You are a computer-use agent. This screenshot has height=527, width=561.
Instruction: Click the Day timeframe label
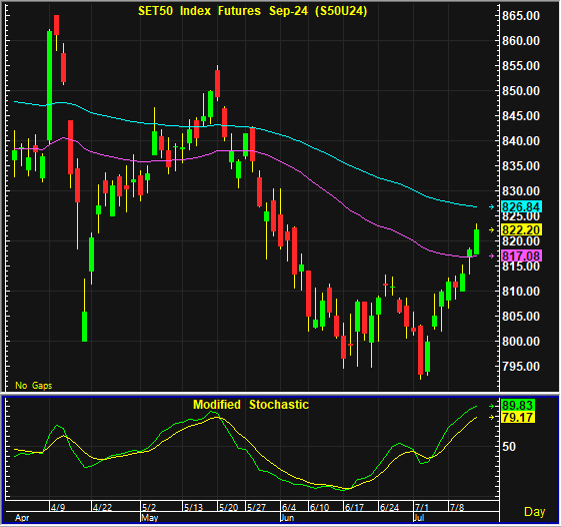tap(535, 512)
